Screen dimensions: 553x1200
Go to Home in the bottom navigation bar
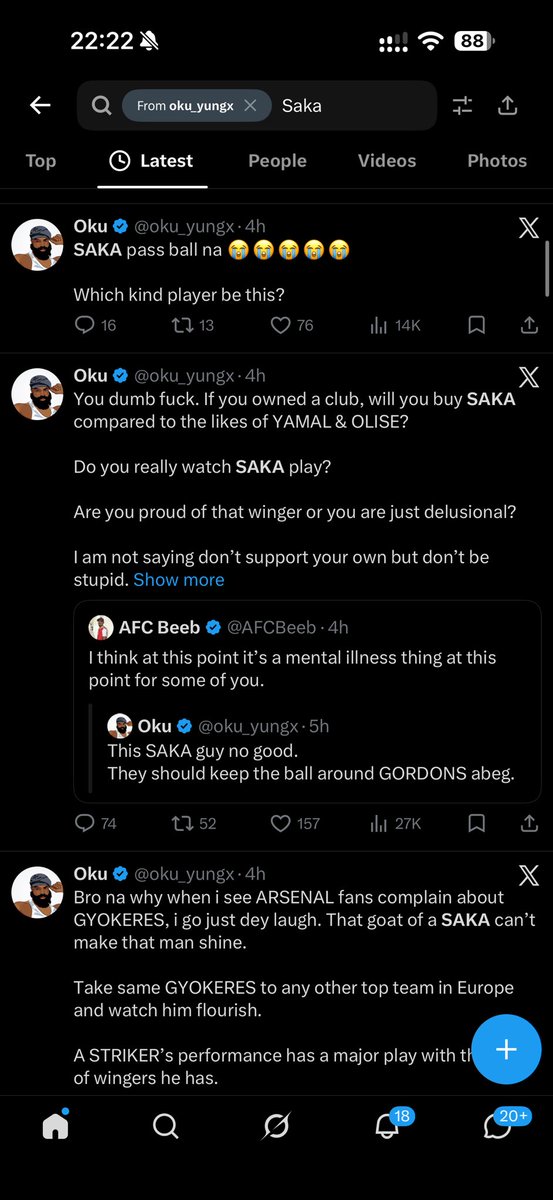click(55, 1126)
